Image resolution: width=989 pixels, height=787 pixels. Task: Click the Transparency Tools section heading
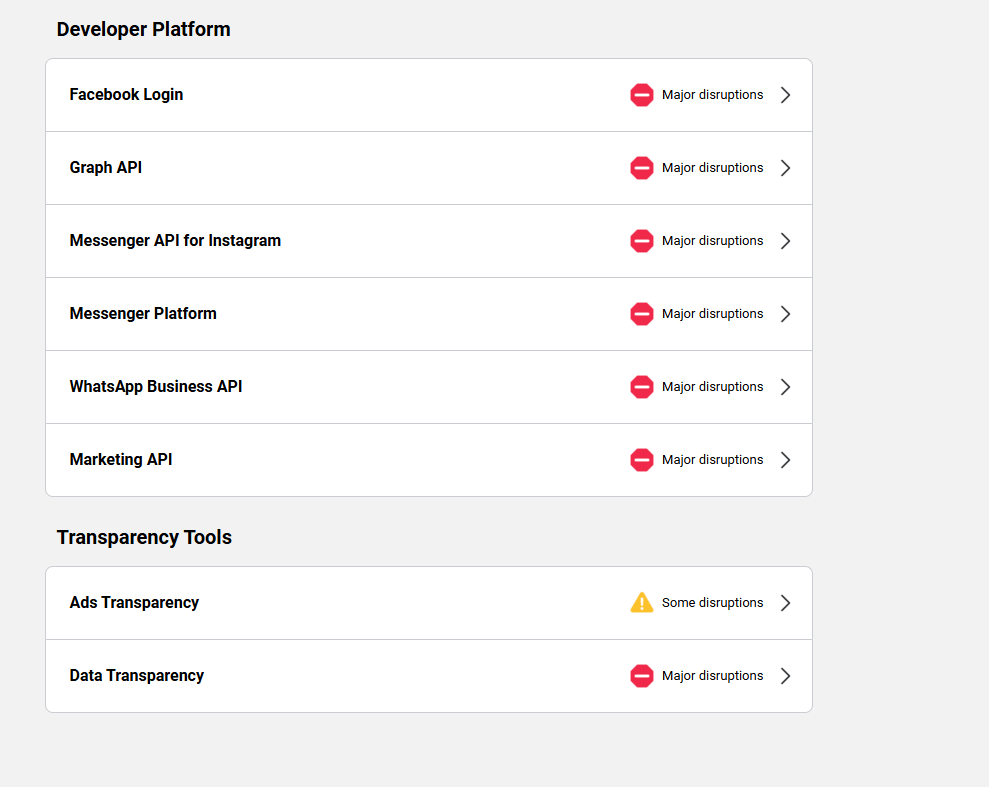[144, 537]
